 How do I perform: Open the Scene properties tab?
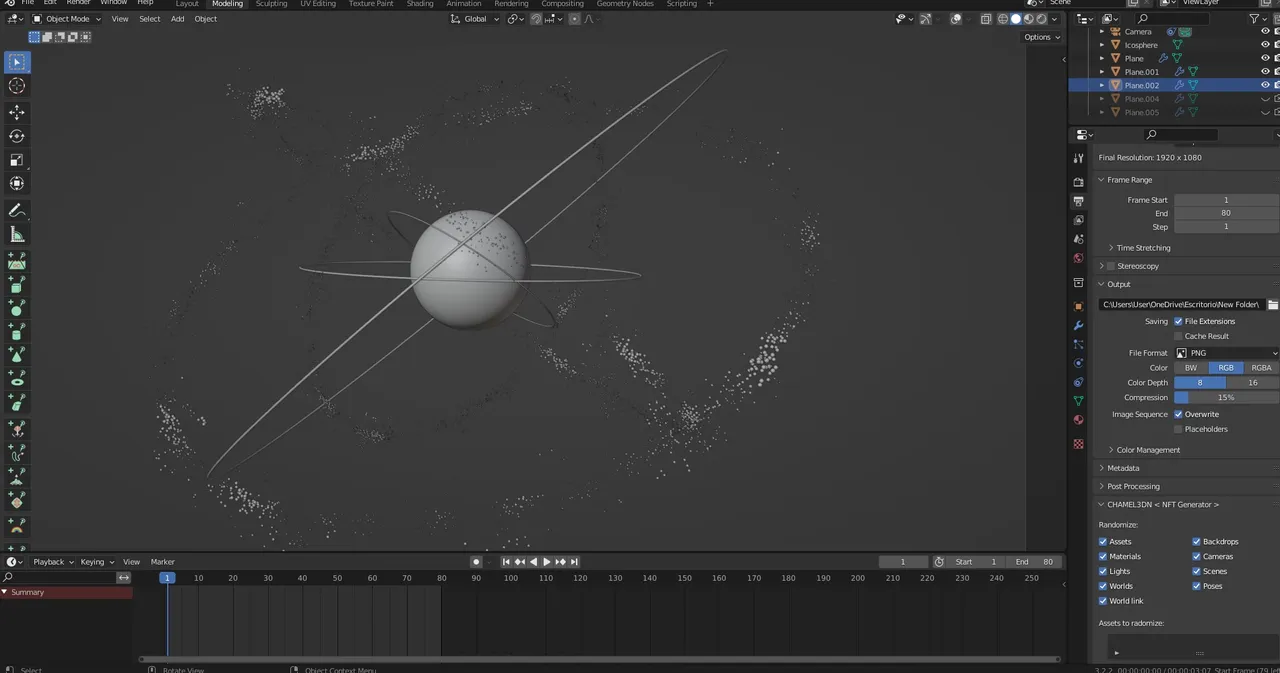1078,239
